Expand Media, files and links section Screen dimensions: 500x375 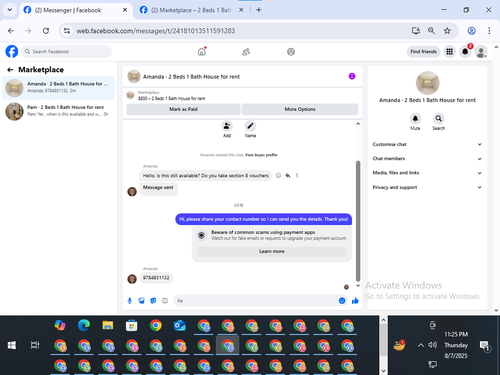coord(427,173)
